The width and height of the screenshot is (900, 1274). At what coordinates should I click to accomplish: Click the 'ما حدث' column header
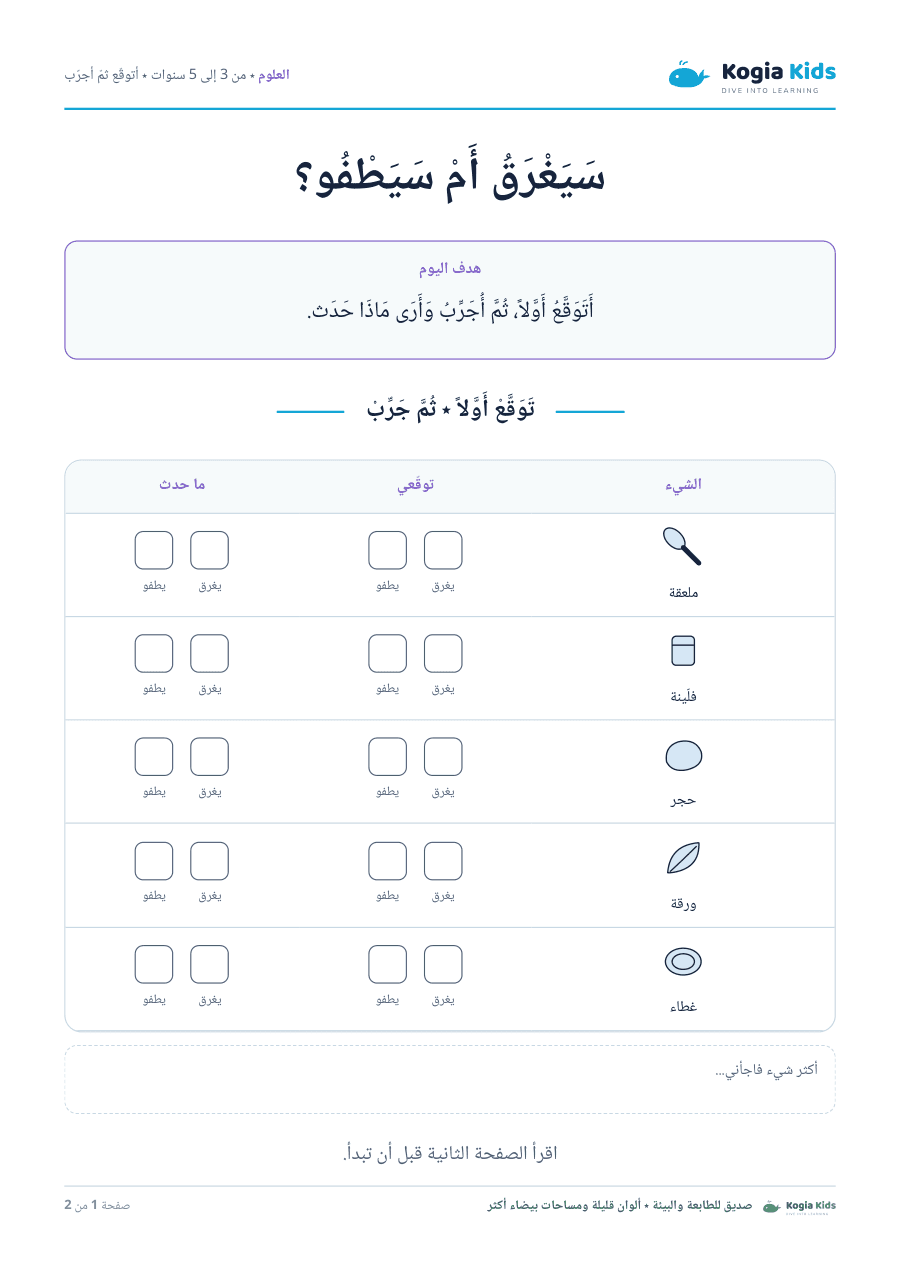(x=182, y=485)
